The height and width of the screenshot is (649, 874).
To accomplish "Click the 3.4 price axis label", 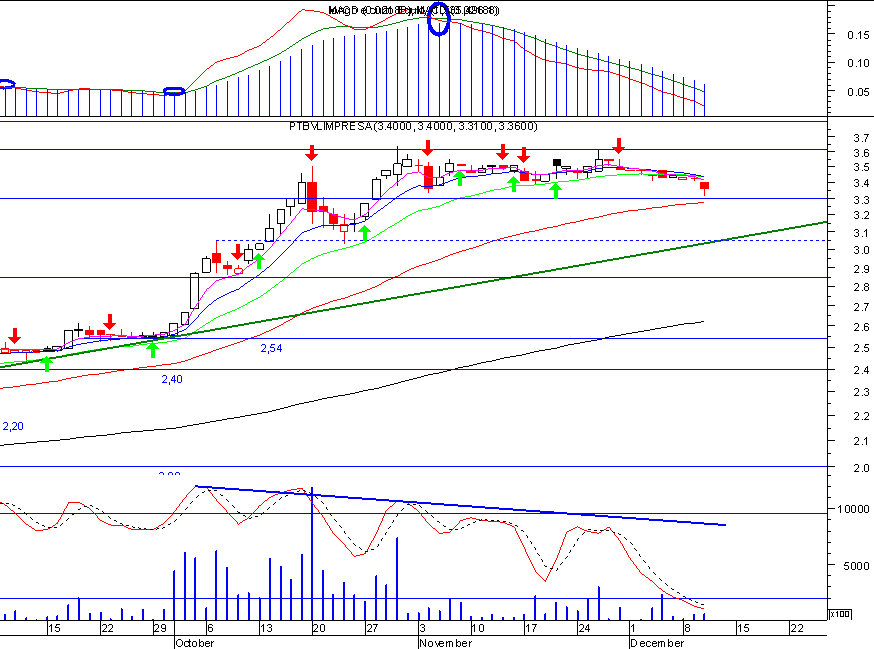I will point(861,183).
